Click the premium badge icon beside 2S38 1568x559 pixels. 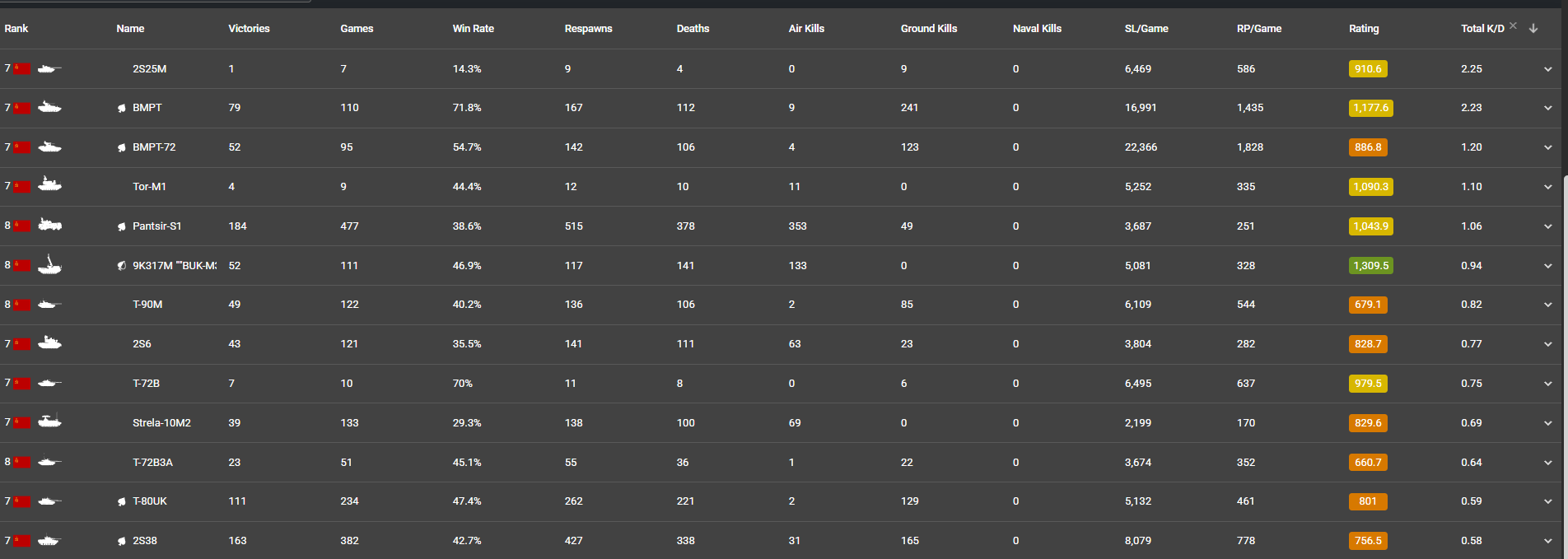[x=122, y=541]
